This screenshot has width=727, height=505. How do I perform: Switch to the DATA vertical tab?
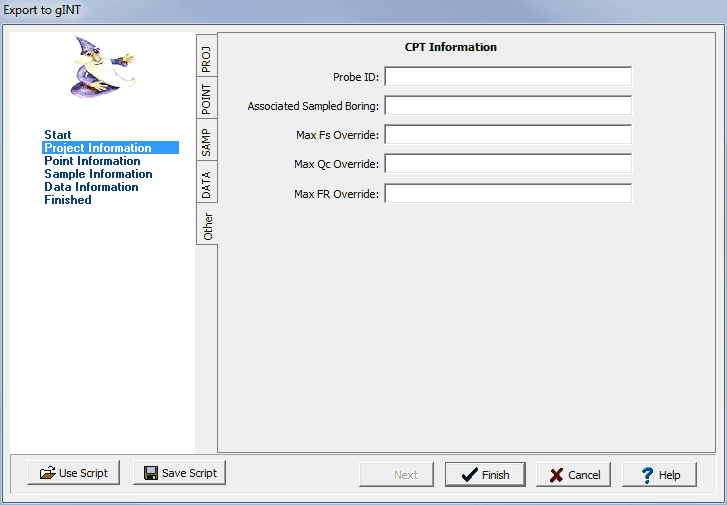coord(206,184)
